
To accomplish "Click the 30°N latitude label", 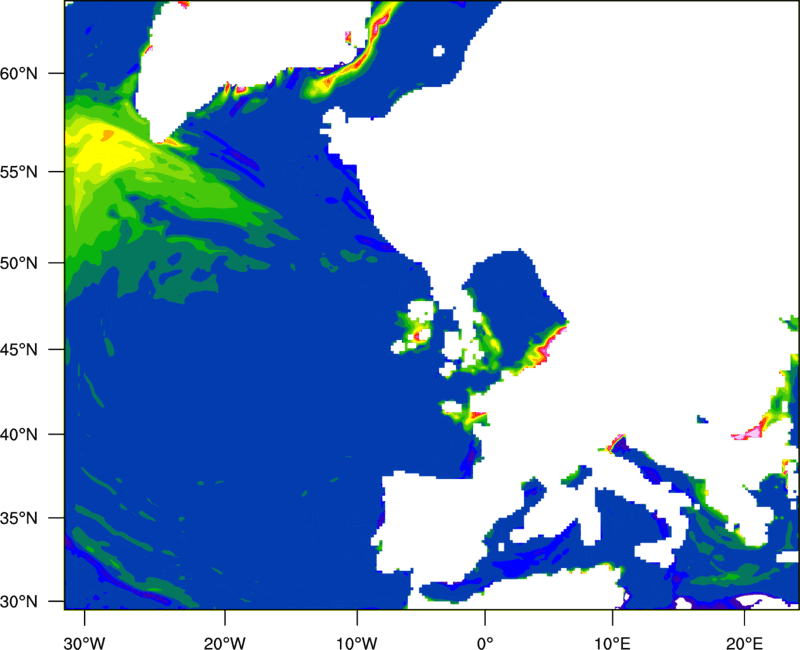I will click(x=19, y=602).
